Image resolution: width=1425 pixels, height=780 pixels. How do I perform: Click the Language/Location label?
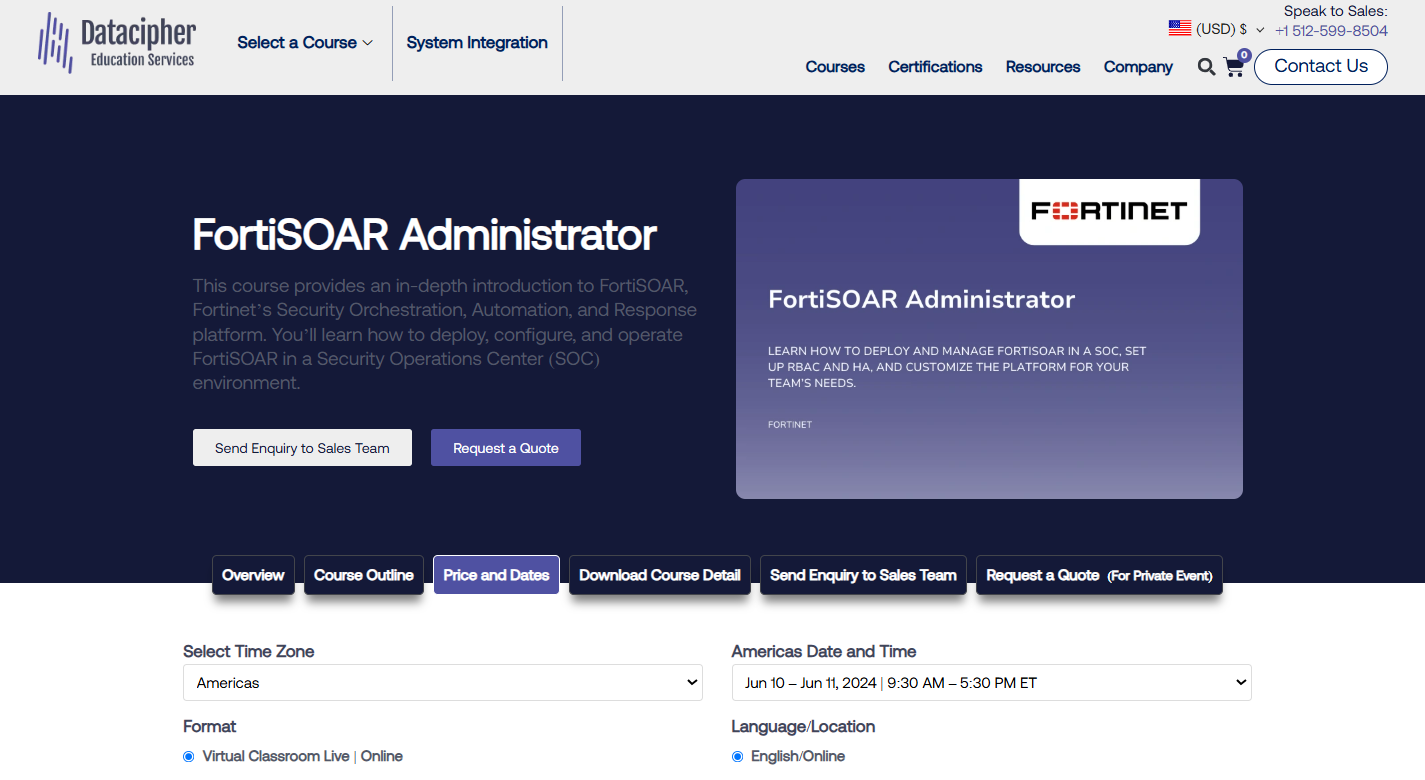tap(803, 727)
